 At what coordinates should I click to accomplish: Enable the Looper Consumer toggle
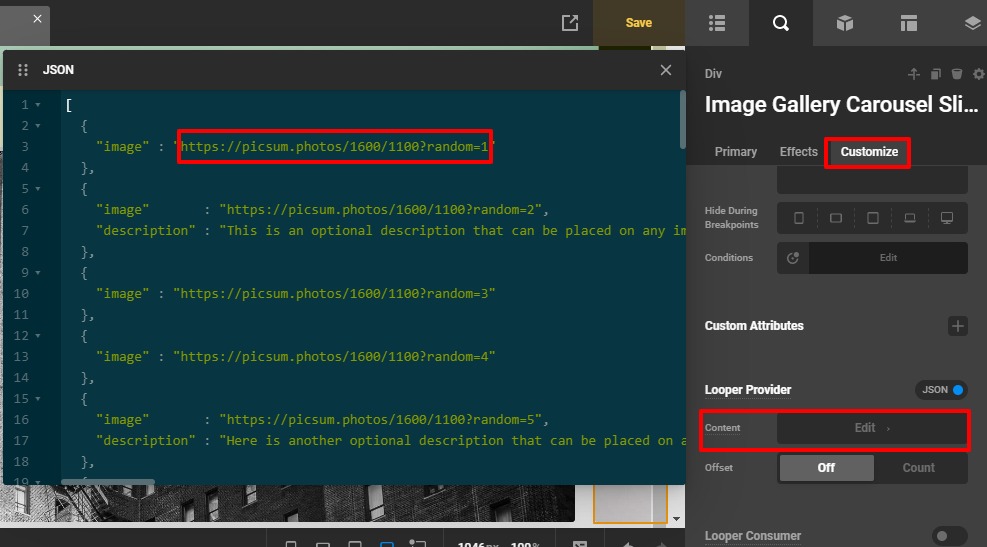click(949, 537)
